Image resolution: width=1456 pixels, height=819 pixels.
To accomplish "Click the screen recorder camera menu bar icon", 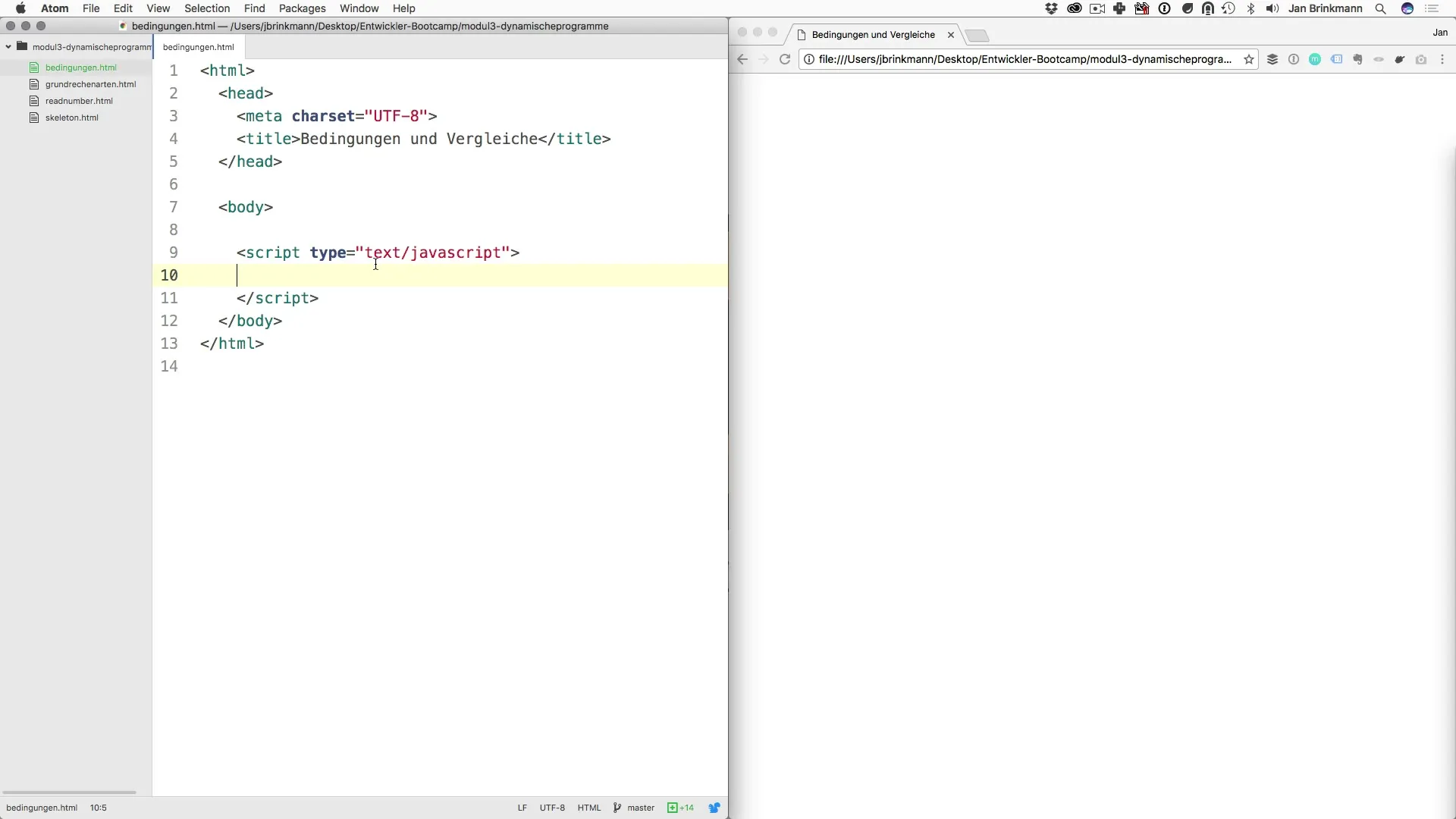I will (x=1097, y=8).
